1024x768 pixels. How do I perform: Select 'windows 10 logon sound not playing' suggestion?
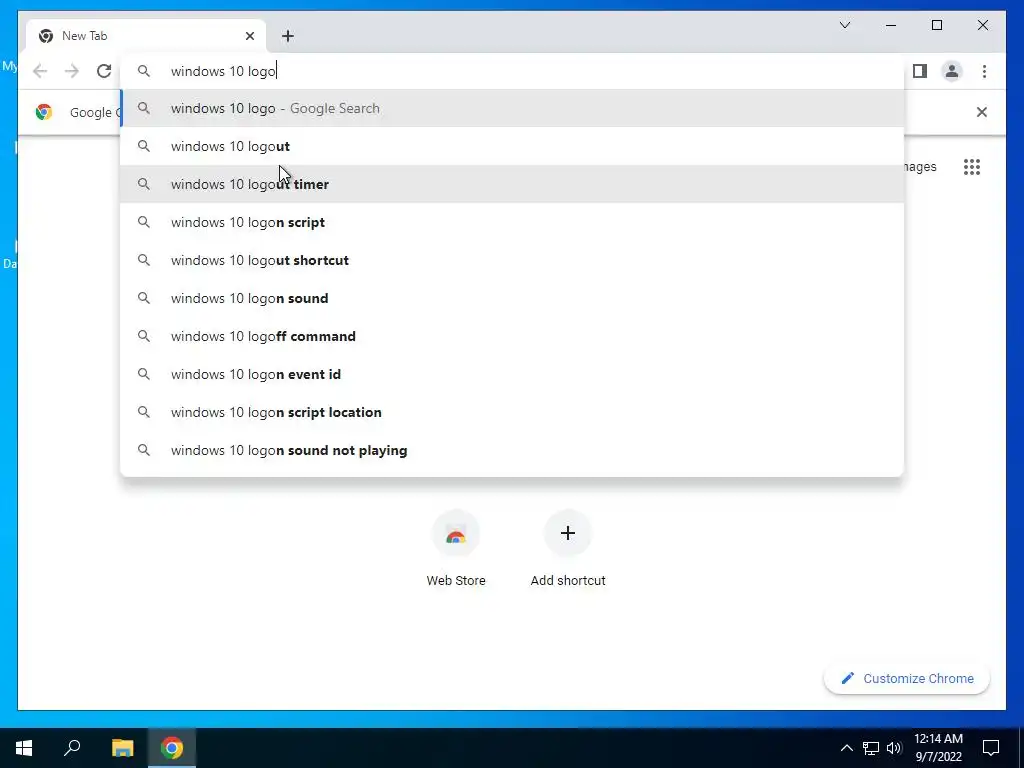tap(512, 450)
